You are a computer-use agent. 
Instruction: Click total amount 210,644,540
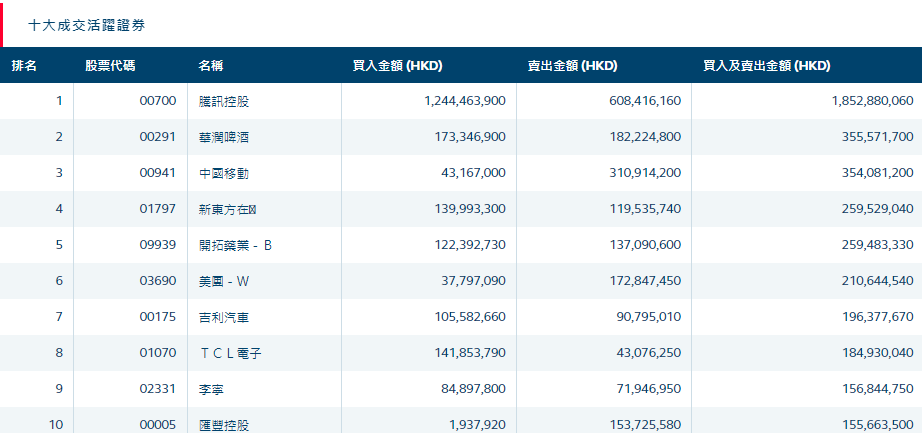877,281
